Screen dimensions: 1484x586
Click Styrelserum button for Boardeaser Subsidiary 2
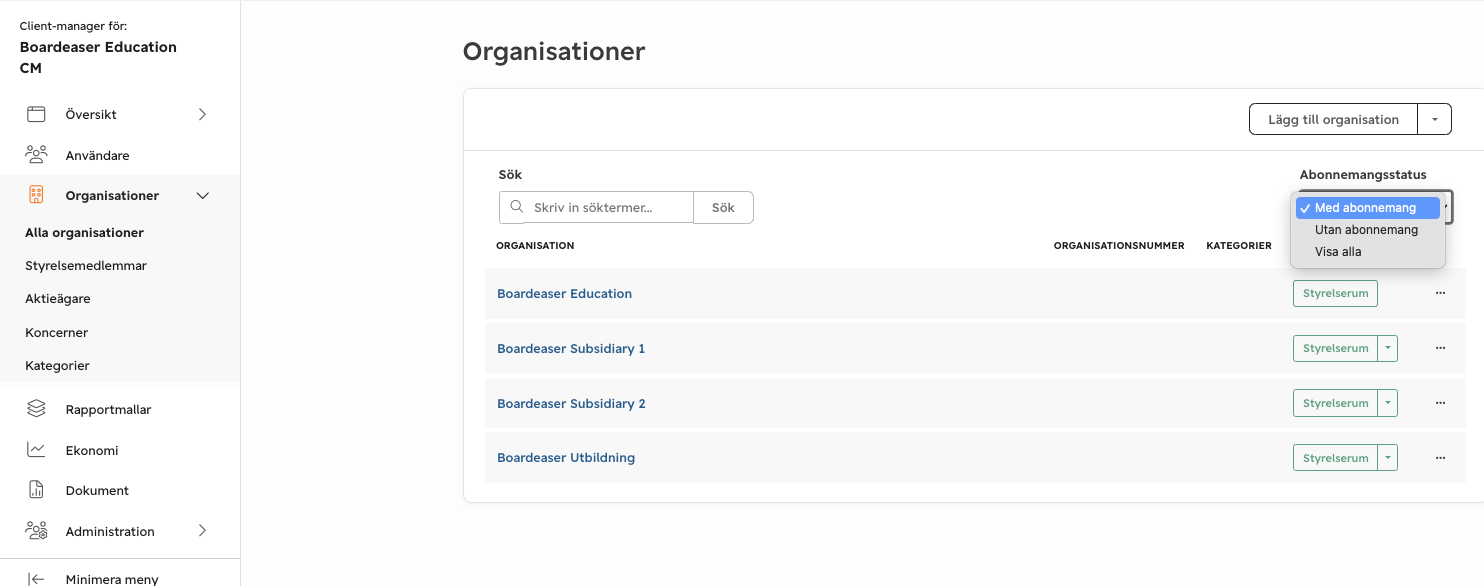click(1335, 403)
